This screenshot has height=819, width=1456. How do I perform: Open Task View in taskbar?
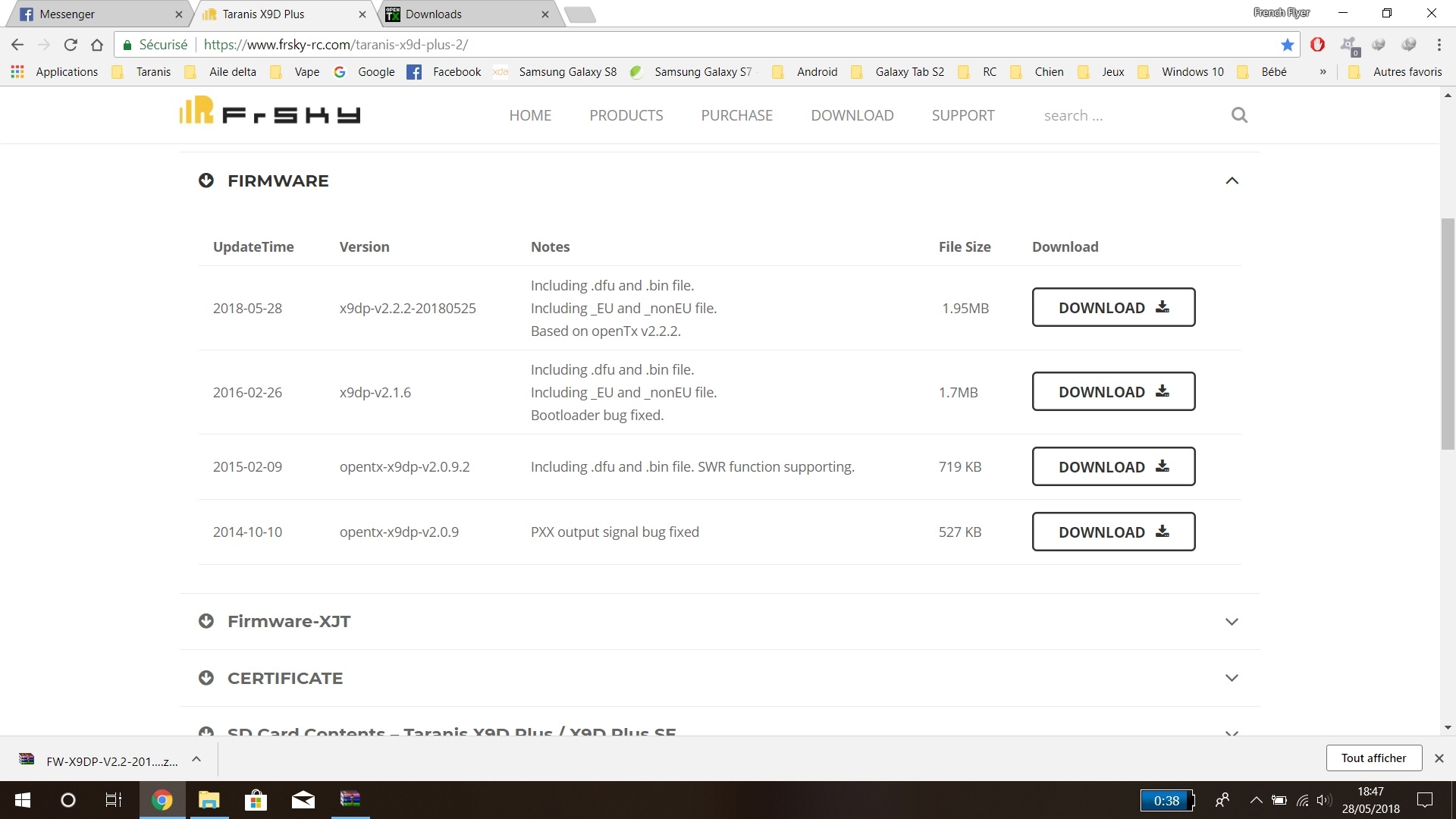114,800
